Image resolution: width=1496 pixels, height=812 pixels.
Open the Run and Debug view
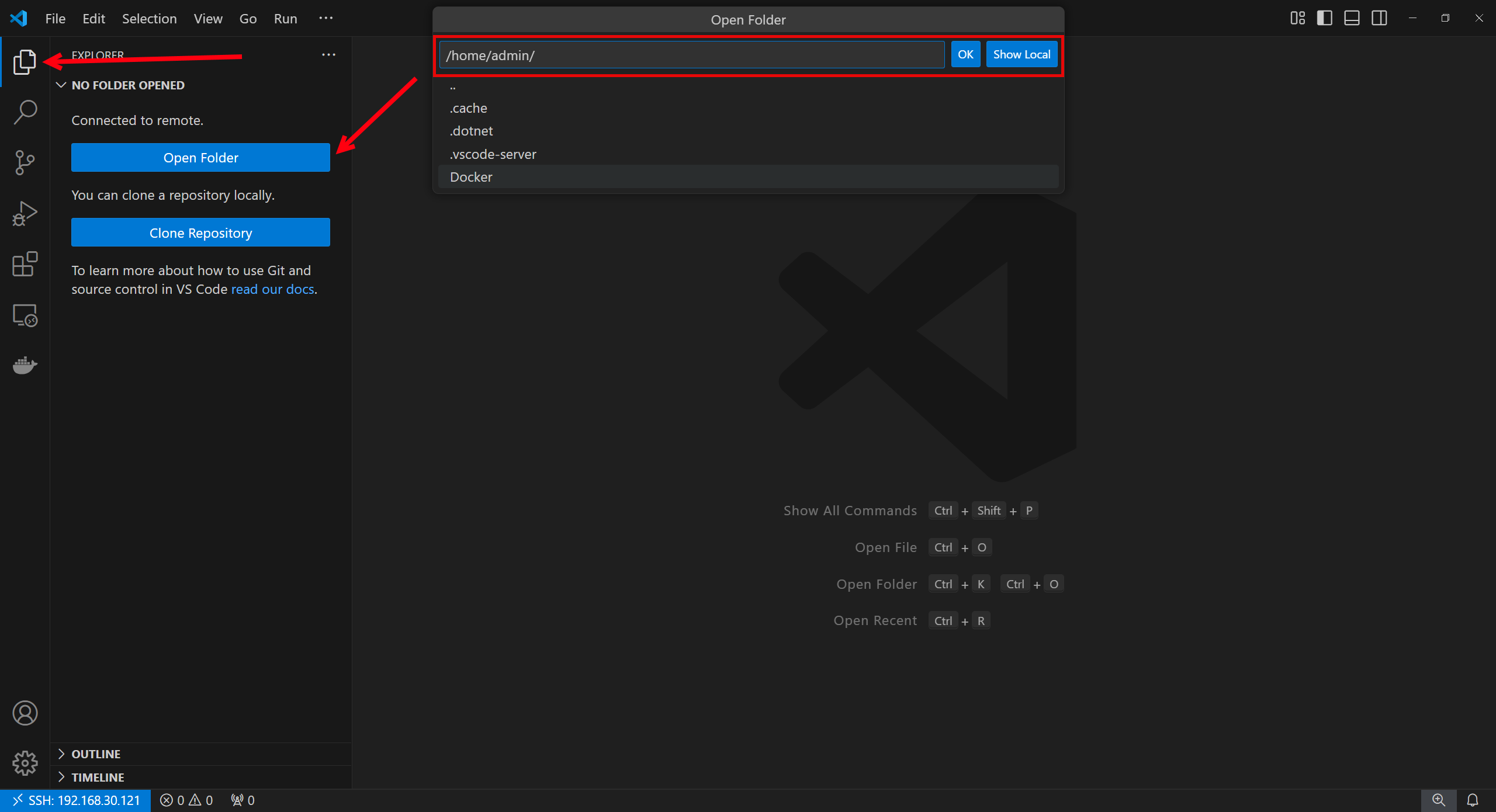click(x=25, y=213)
